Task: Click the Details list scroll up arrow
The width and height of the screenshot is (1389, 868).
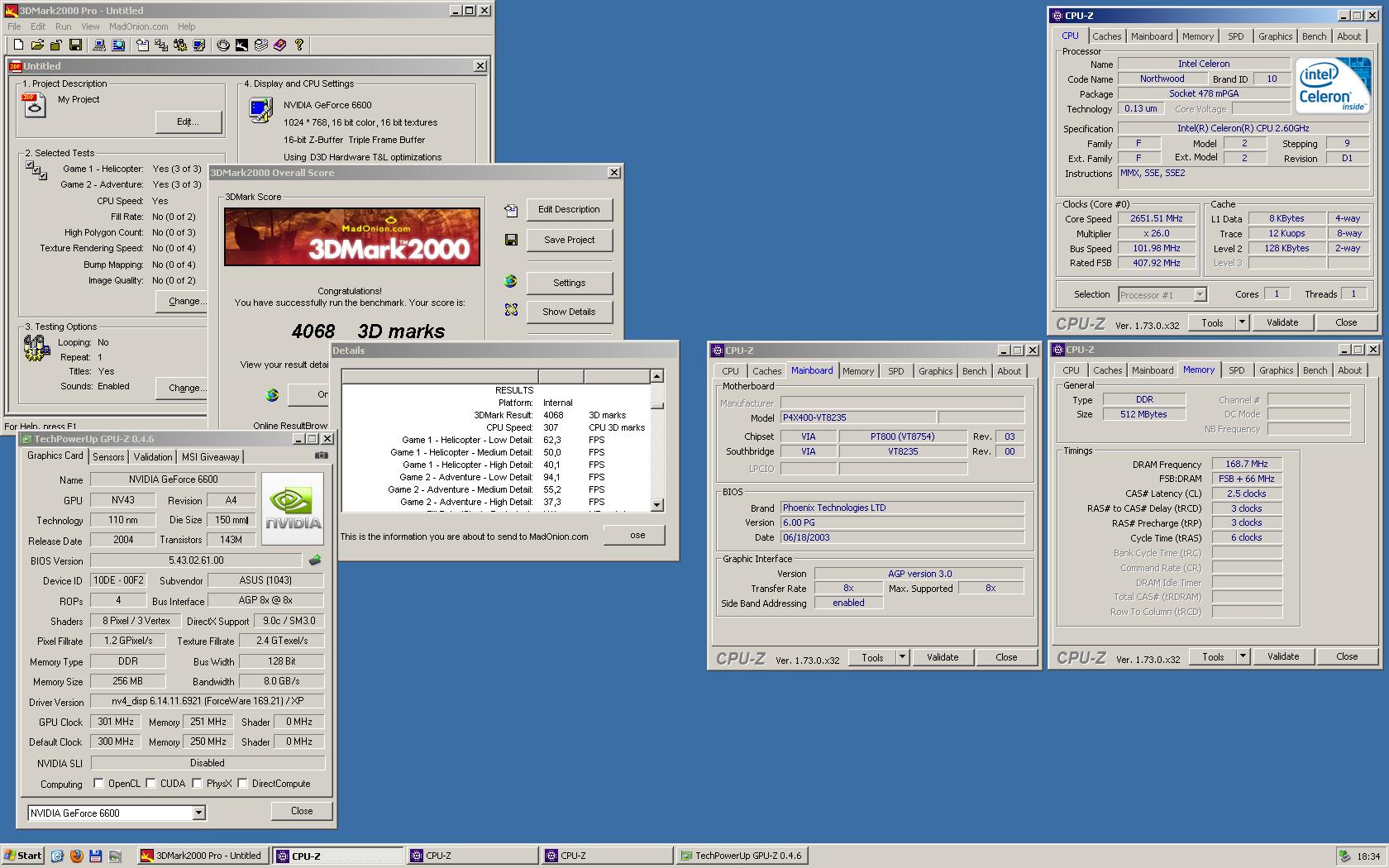Action: [x=656, y=376]
